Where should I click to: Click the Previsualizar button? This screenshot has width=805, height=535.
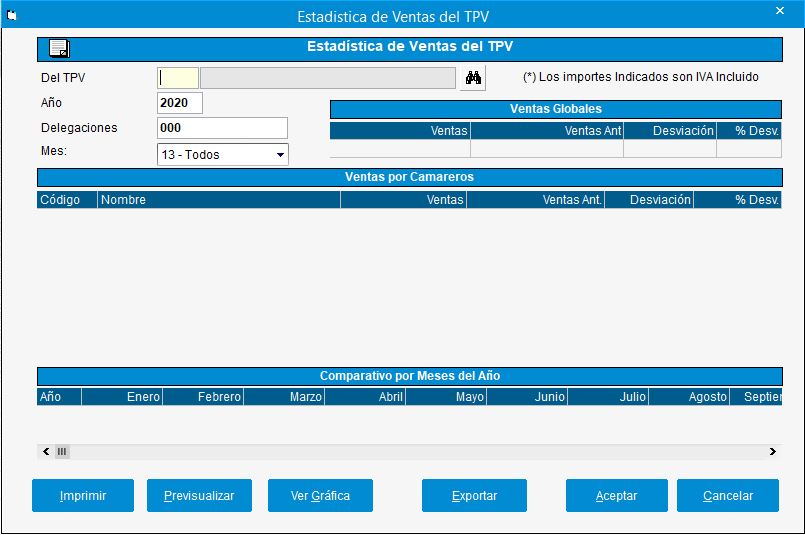[x=199, y=495]
